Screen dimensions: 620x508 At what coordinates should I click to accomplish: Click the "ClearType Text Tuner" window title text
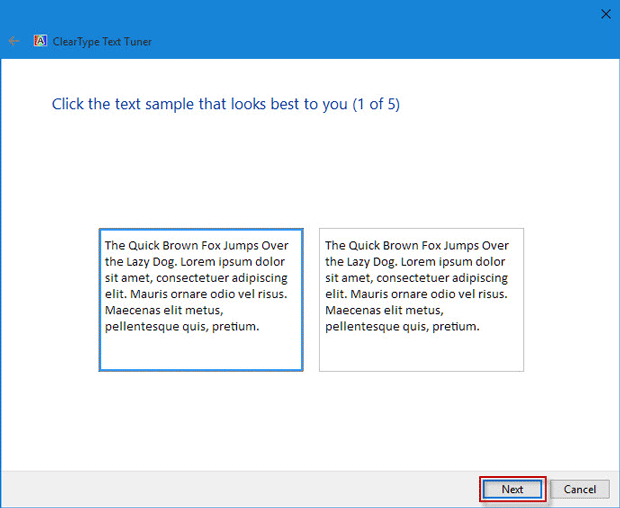coord(103,42)
